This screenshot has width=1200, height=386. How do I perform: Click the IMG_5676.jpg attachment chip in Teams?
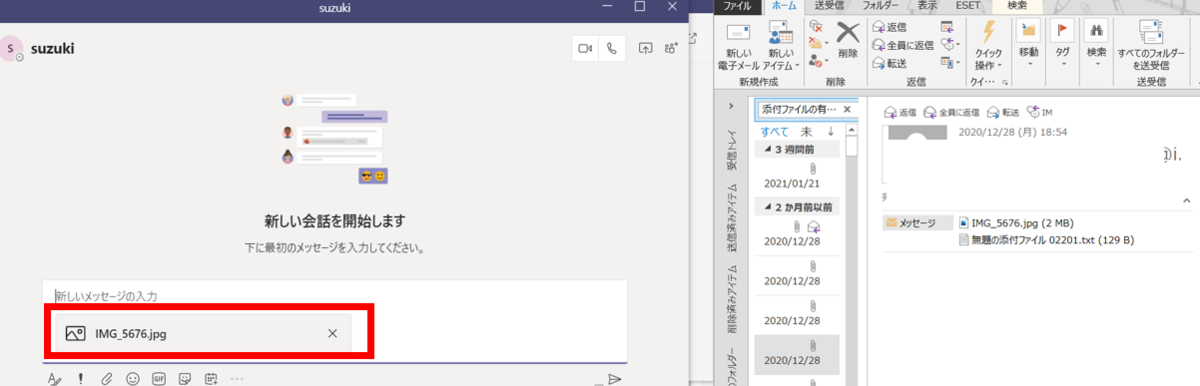(x=203, y=333)
